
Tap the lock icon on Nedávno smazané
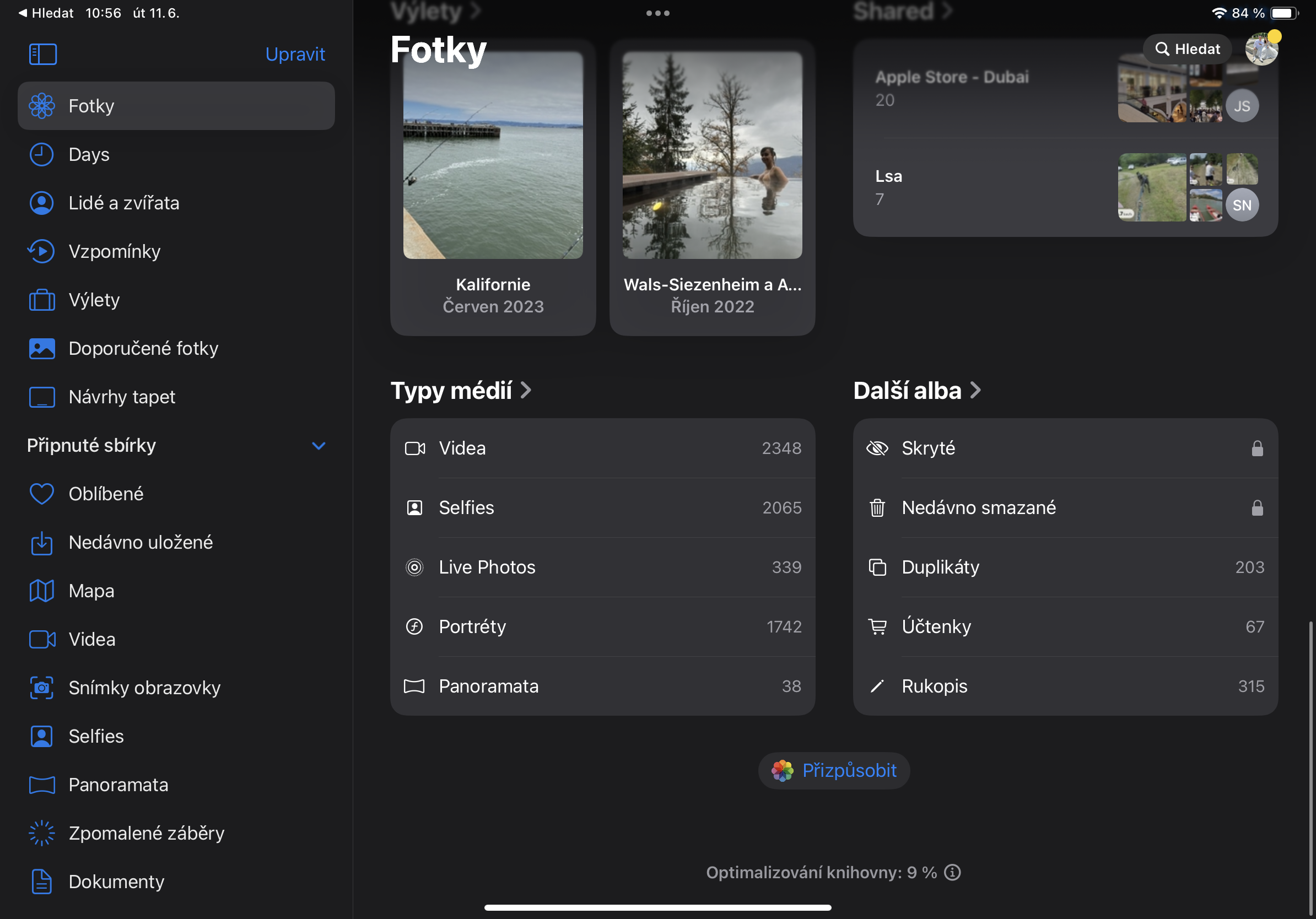pyautogui.click(x=1257, y=507)
